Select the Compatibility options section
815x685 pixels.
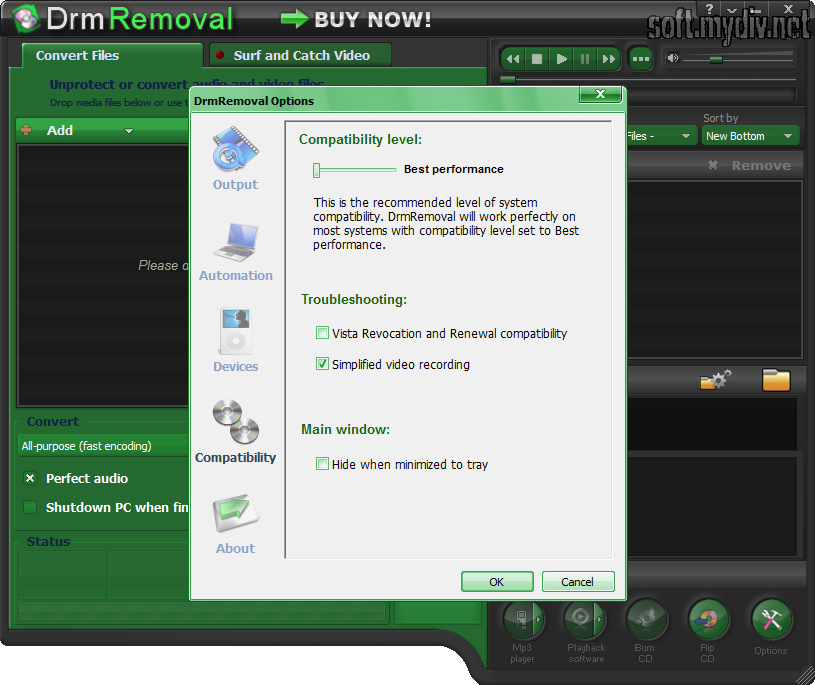tap(235, 431)
